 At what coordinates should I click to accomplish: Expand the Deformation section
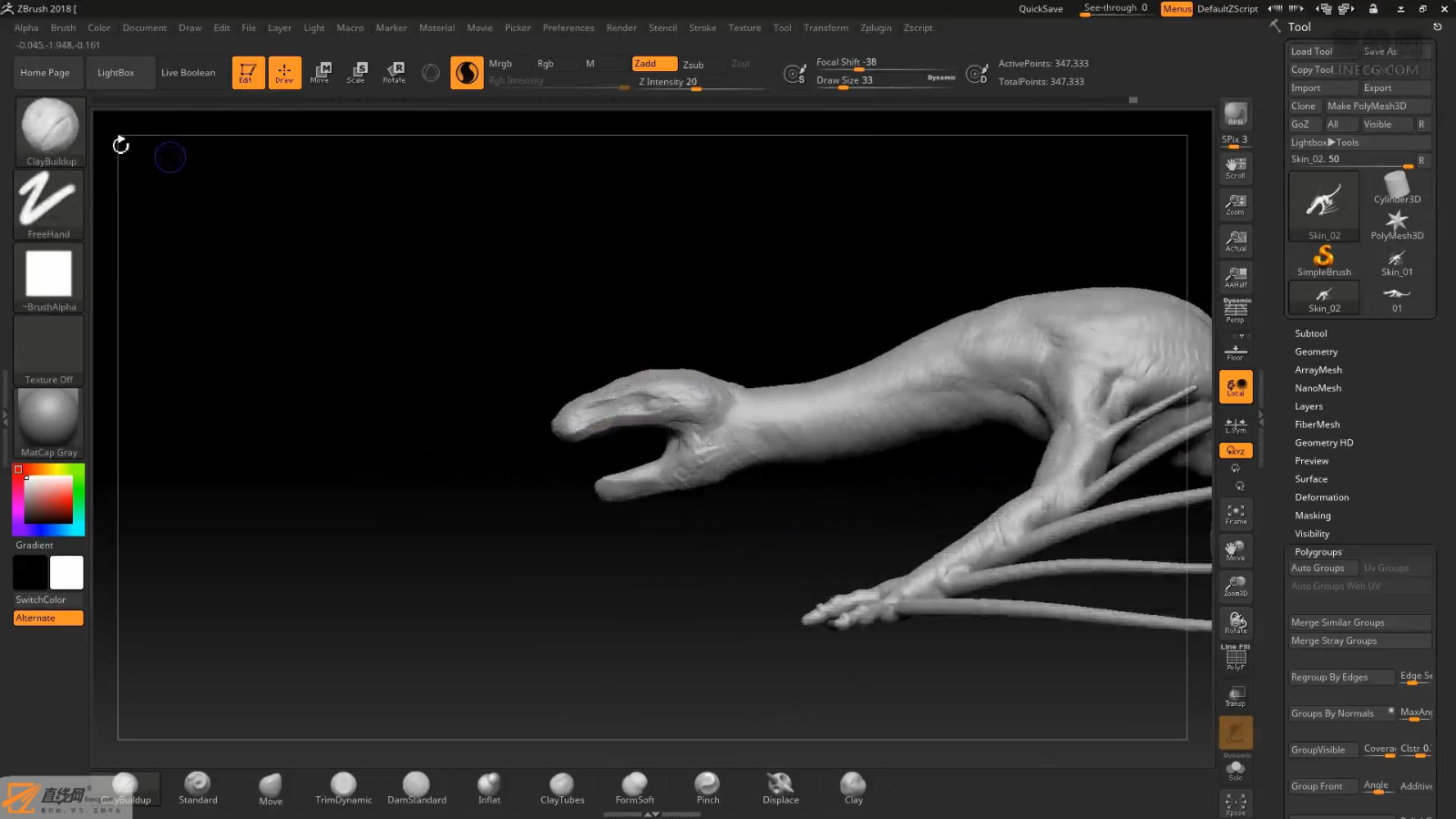[1322, 497]
